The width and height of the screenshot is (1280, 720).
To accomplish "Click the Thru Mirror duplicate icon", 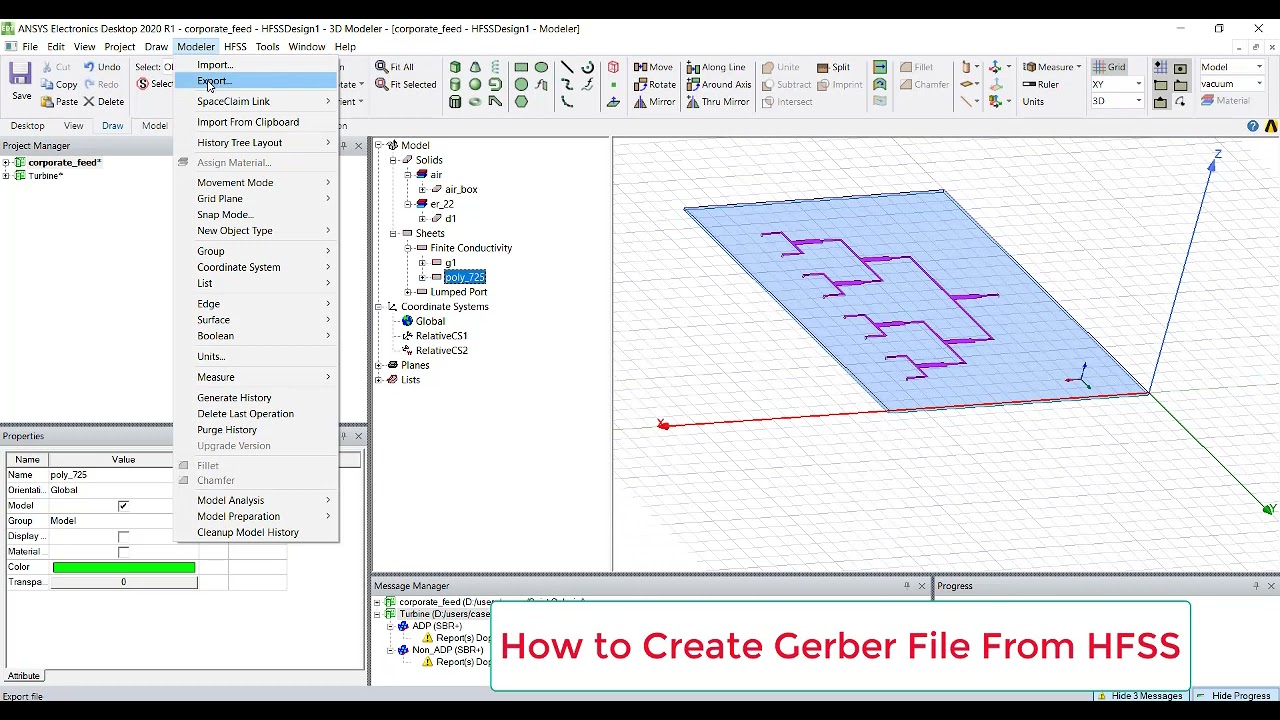I will click(693, 102).
